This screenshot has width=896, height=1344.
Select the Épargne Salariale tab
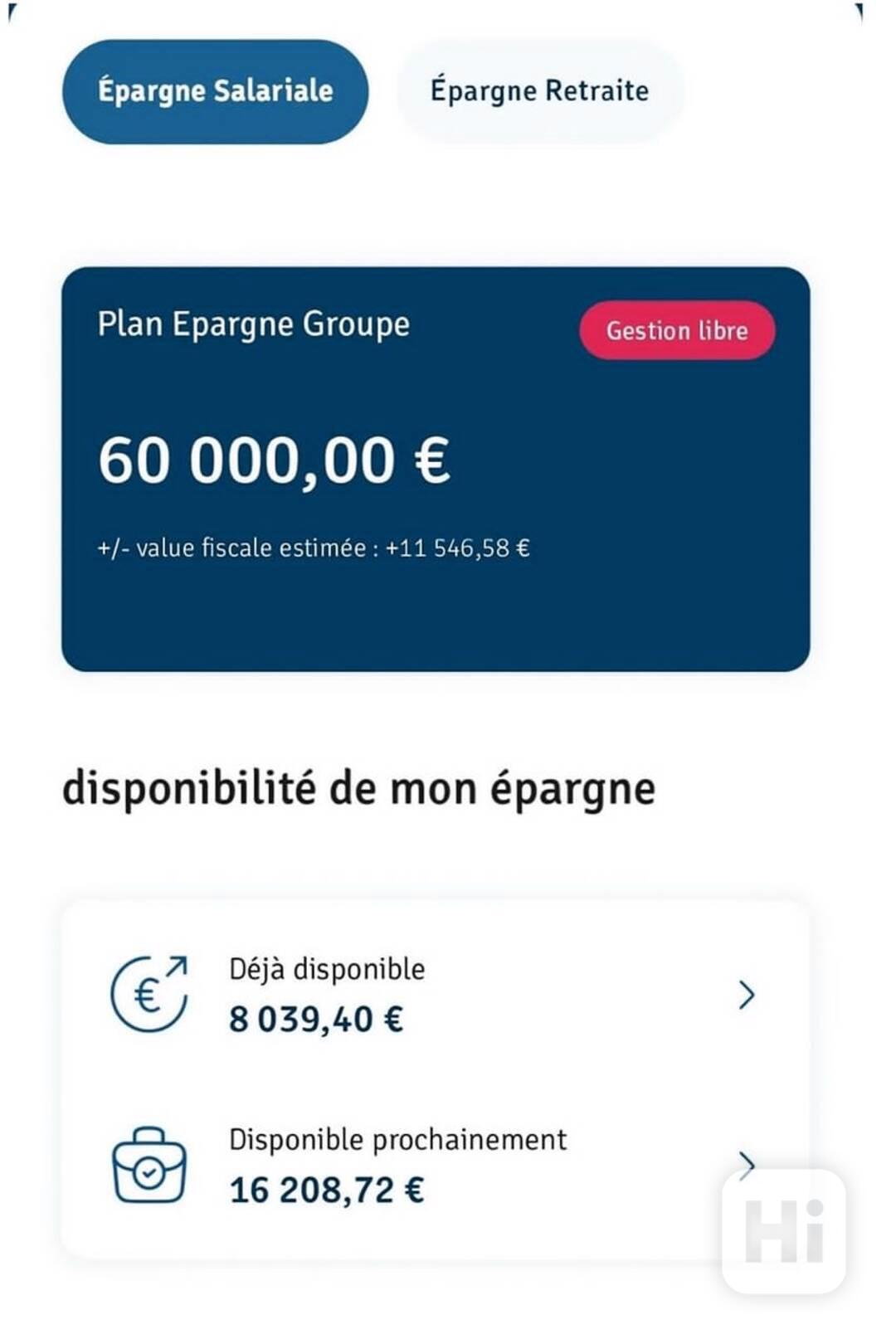pyautogui.click(x=215, y=91)
